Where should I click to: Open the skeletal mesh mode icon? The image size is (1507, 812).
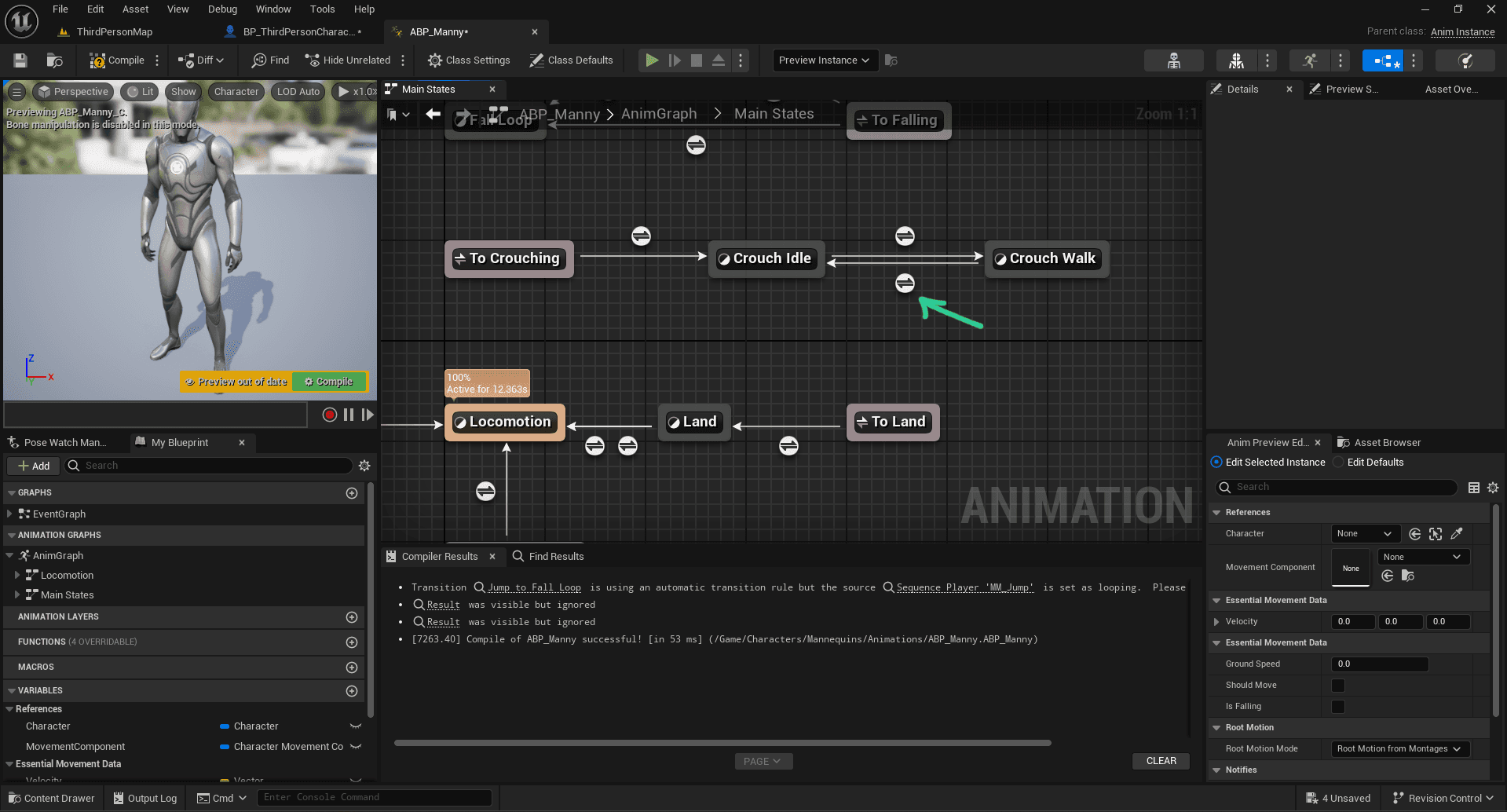click(x=1236, y=60)
